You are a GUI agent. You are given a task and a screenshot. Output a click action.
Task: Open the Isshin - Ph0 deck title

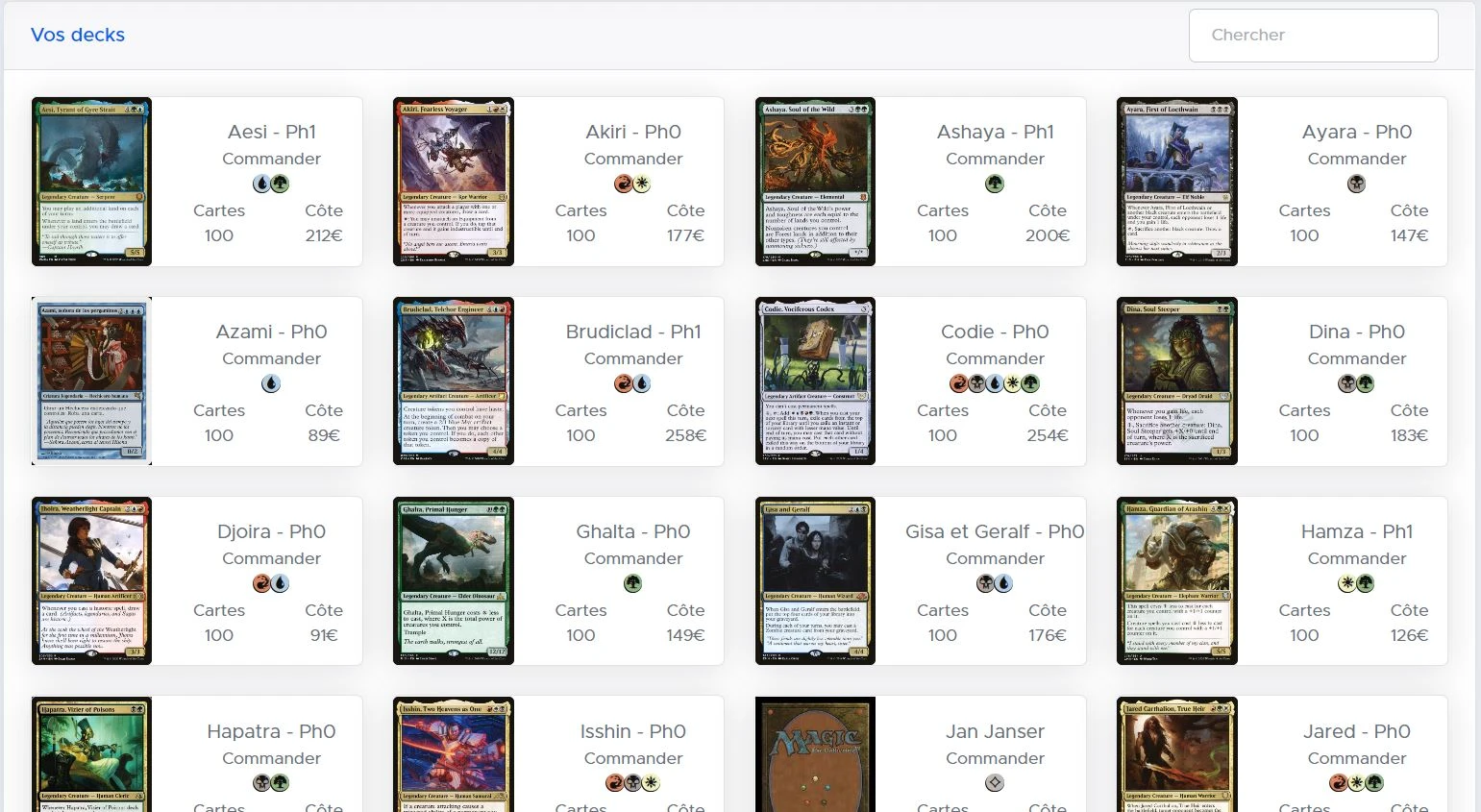tap(633, 731)
